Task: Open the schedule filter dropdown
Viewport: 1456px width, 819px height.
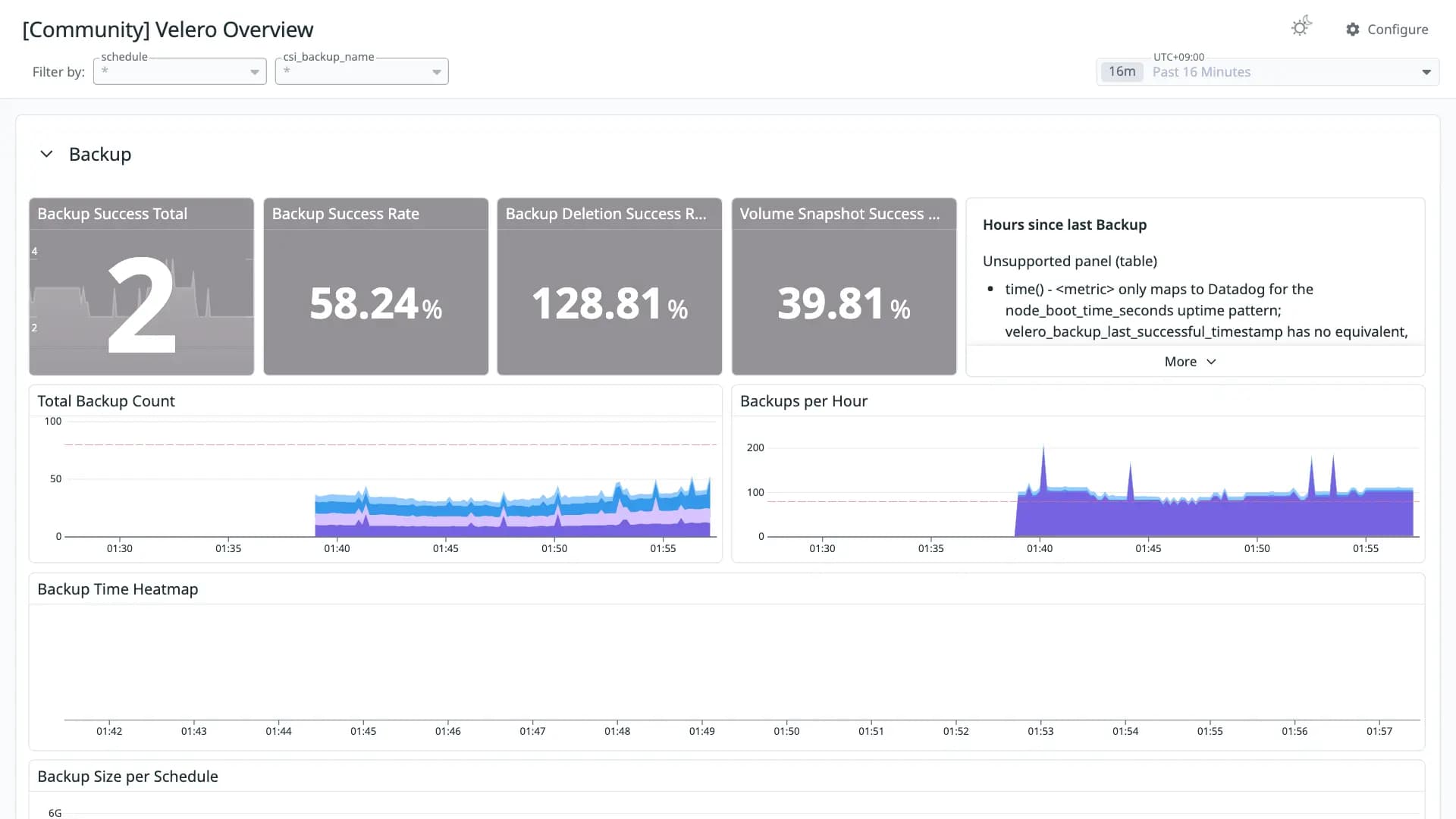Action: coord(180,71)
